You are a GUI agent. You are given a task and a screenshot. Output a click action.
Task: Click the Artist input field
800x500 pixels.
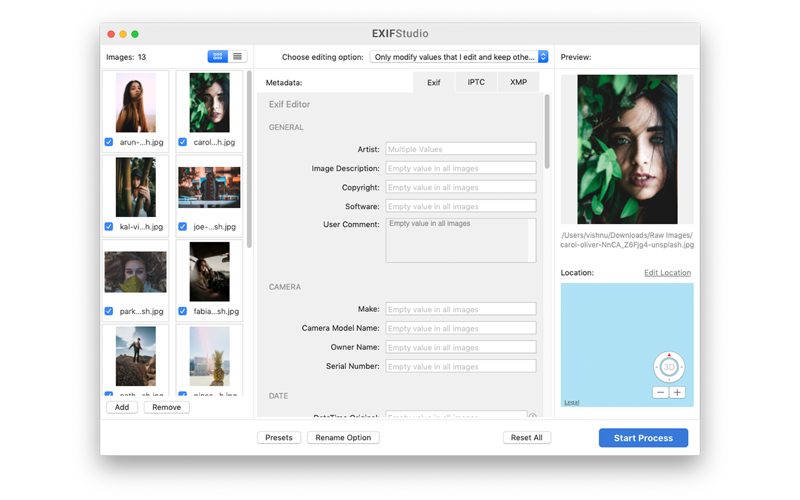(461, 149)
